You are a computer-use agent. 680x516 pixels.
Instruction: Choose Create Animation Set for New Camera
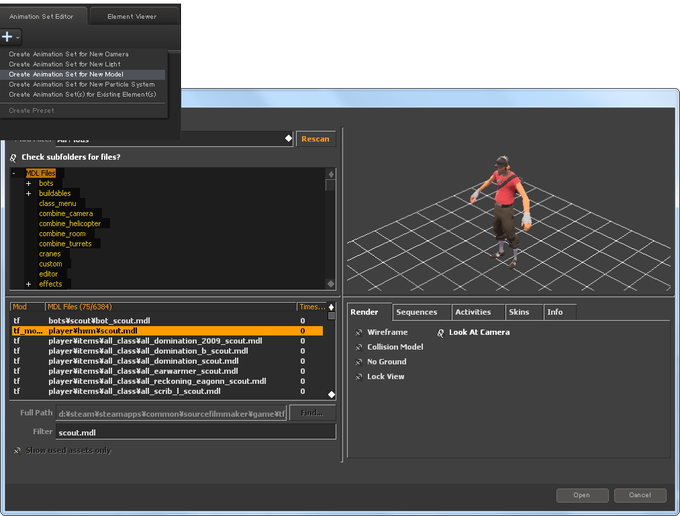tap(69, 54)
